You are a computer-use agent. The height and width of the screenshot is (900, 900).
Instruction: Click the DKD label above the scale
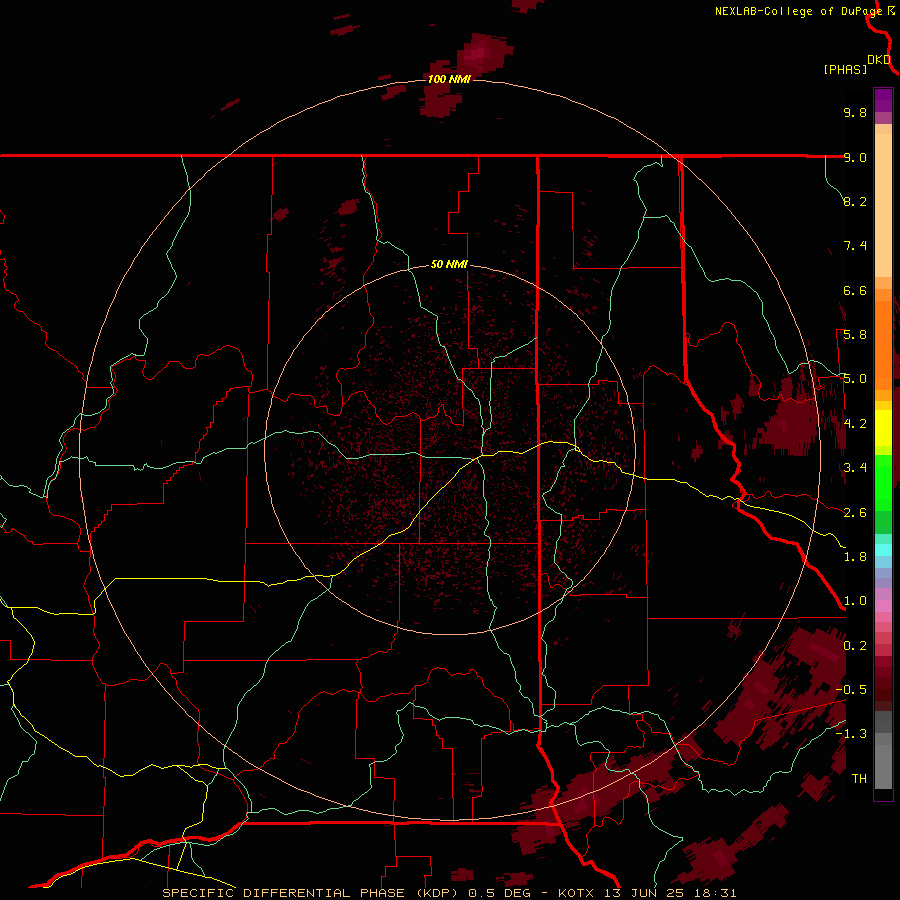pyautogui.click(x=879, y=59)
